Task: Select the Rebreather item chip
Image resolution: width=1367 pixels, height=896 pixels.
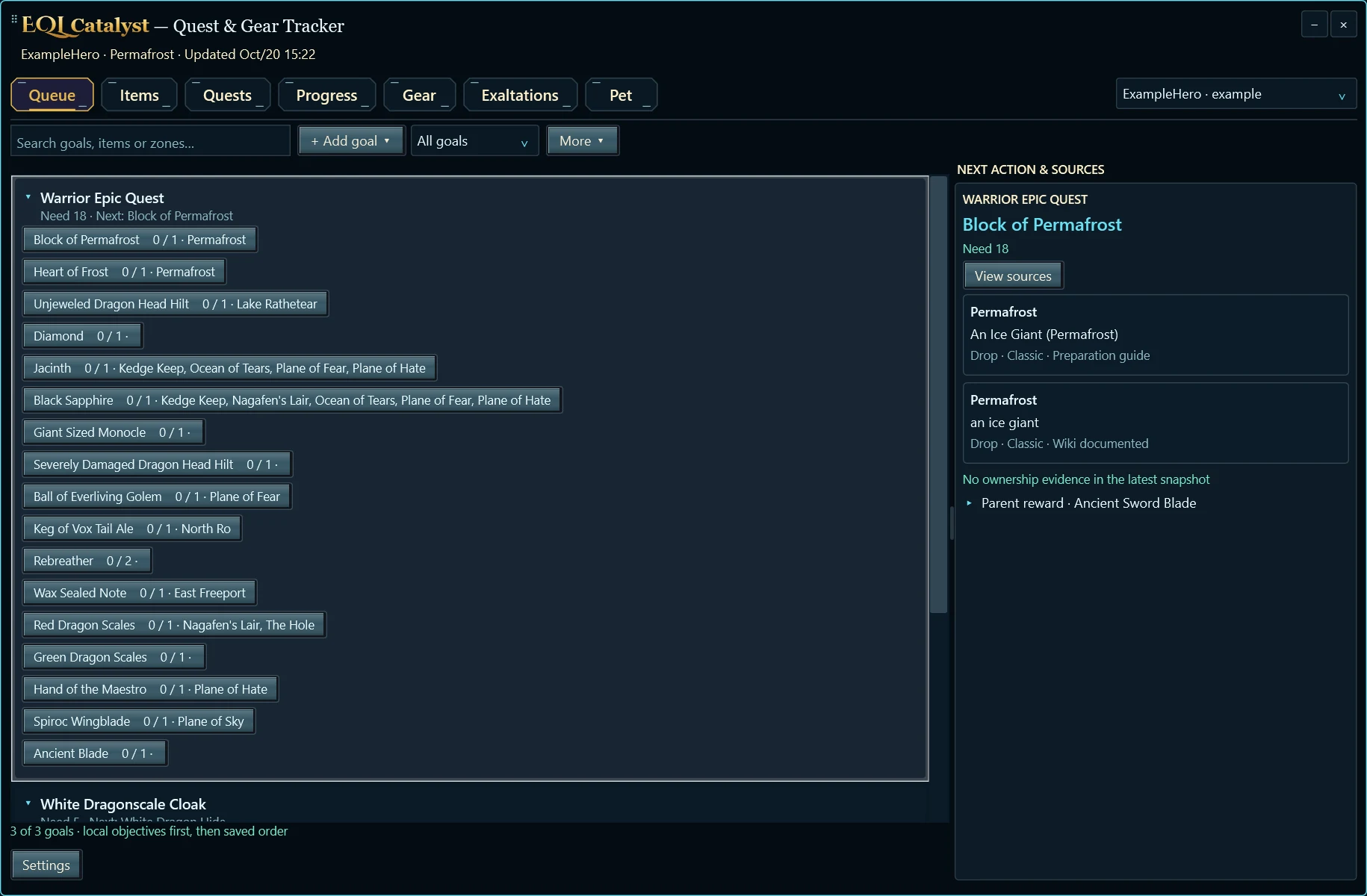Action: pyautogui.click(x=87, y=561)
